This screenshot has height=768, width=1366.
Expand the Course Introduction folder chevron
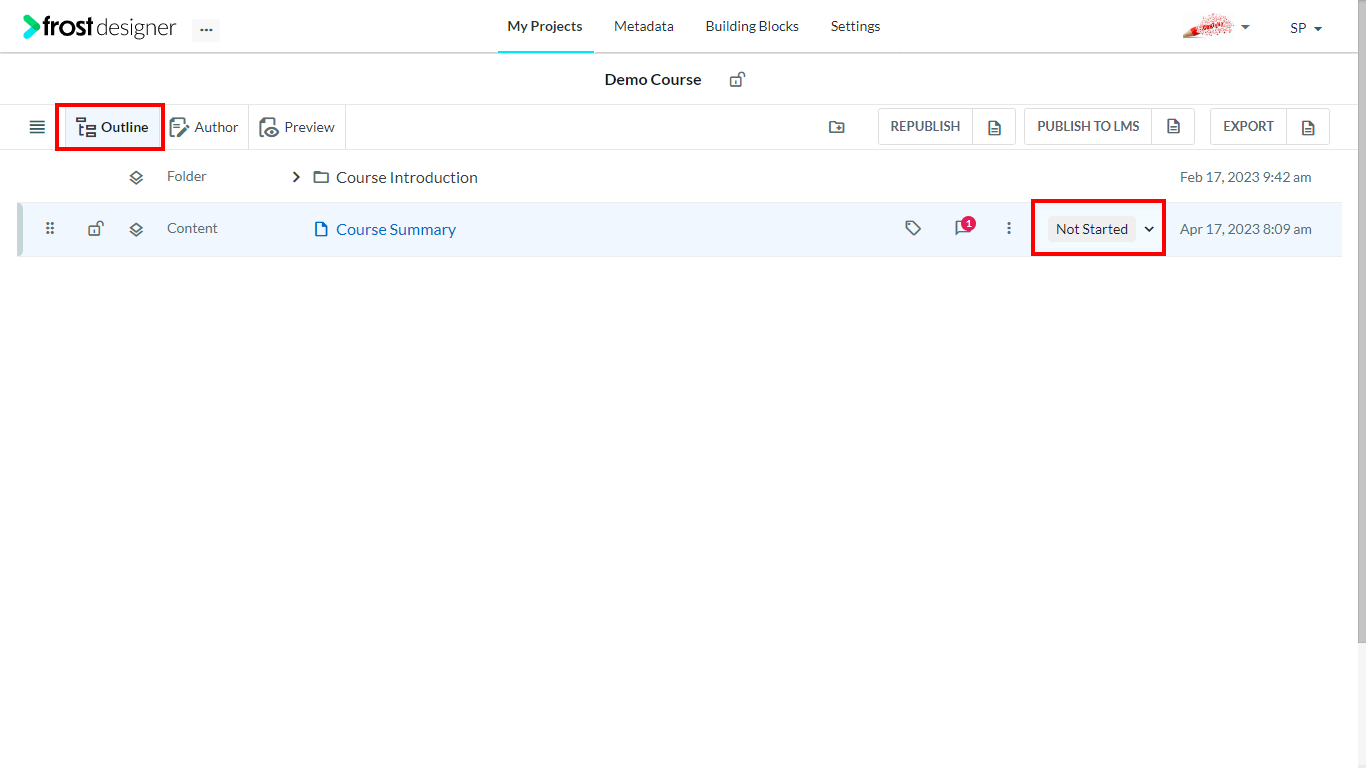296,177
